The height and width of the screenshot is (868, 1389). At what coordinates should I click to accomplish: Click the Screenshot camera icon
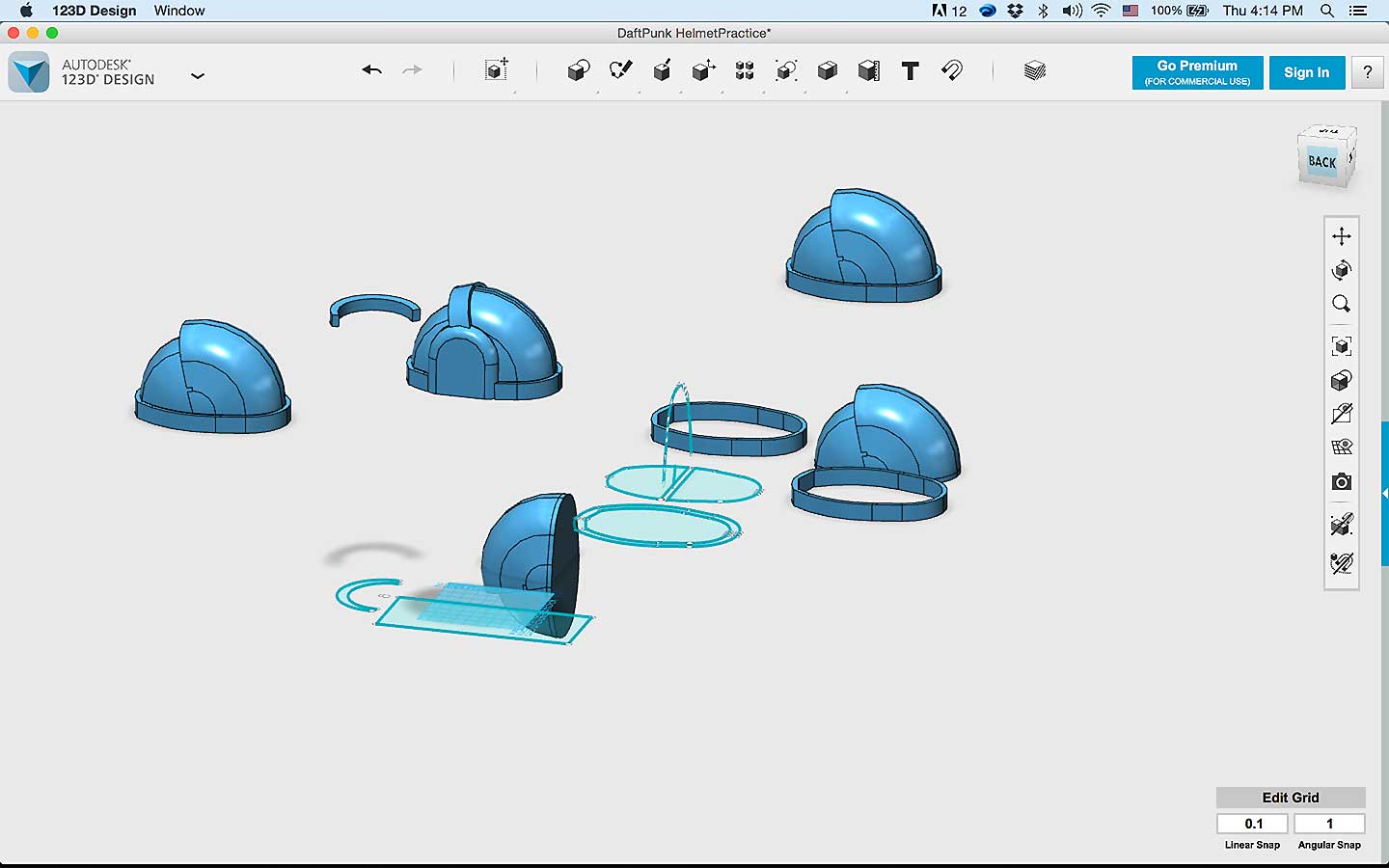(x=1342, y=481)
